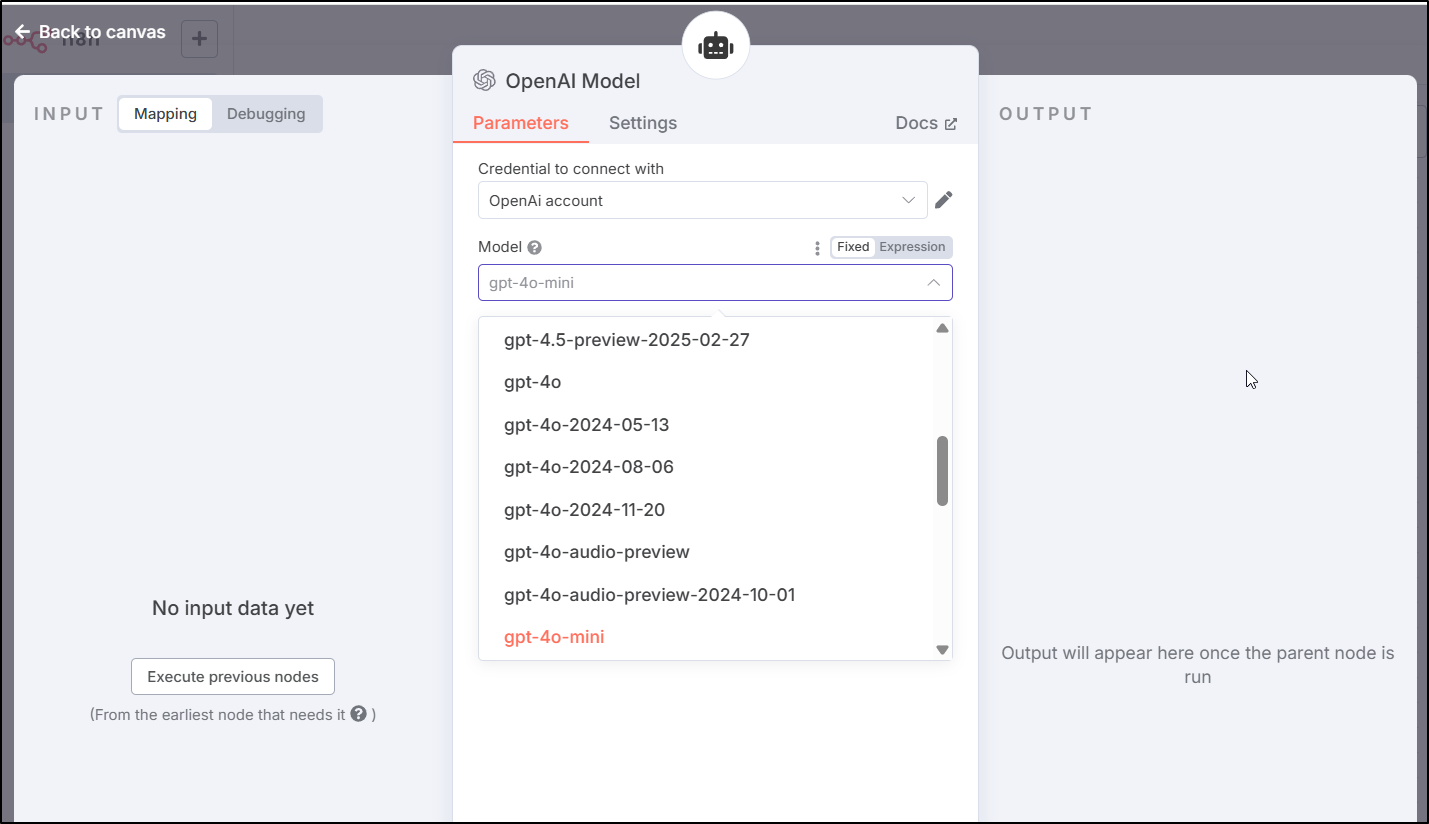Image resolution: width=1429 pixels, height=824 pixels.
Task: Click the Execute previous nodes button
Action: [233, 677]
